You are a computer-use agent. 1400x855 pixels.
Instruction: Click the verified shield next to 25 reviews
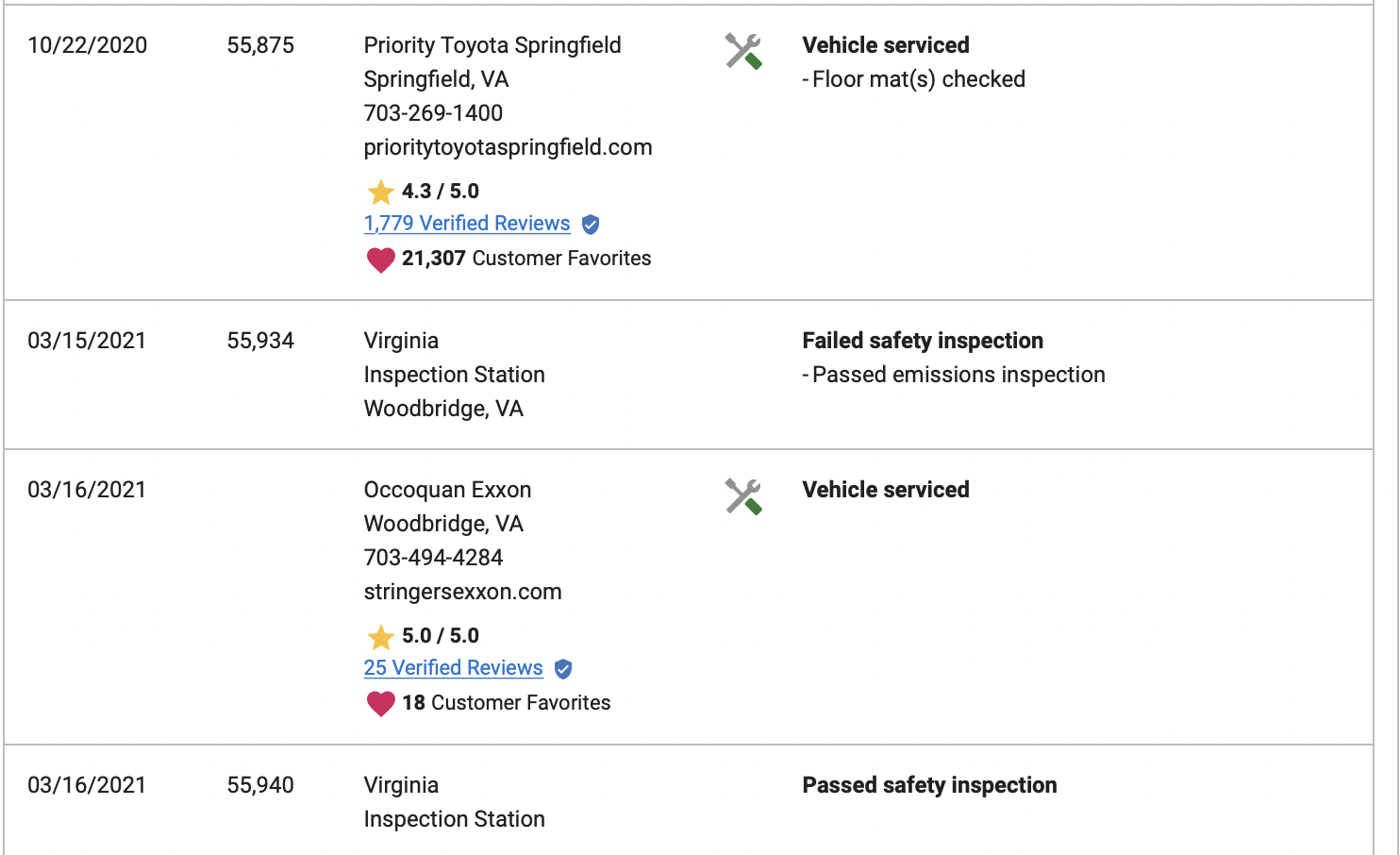[563, 669]
